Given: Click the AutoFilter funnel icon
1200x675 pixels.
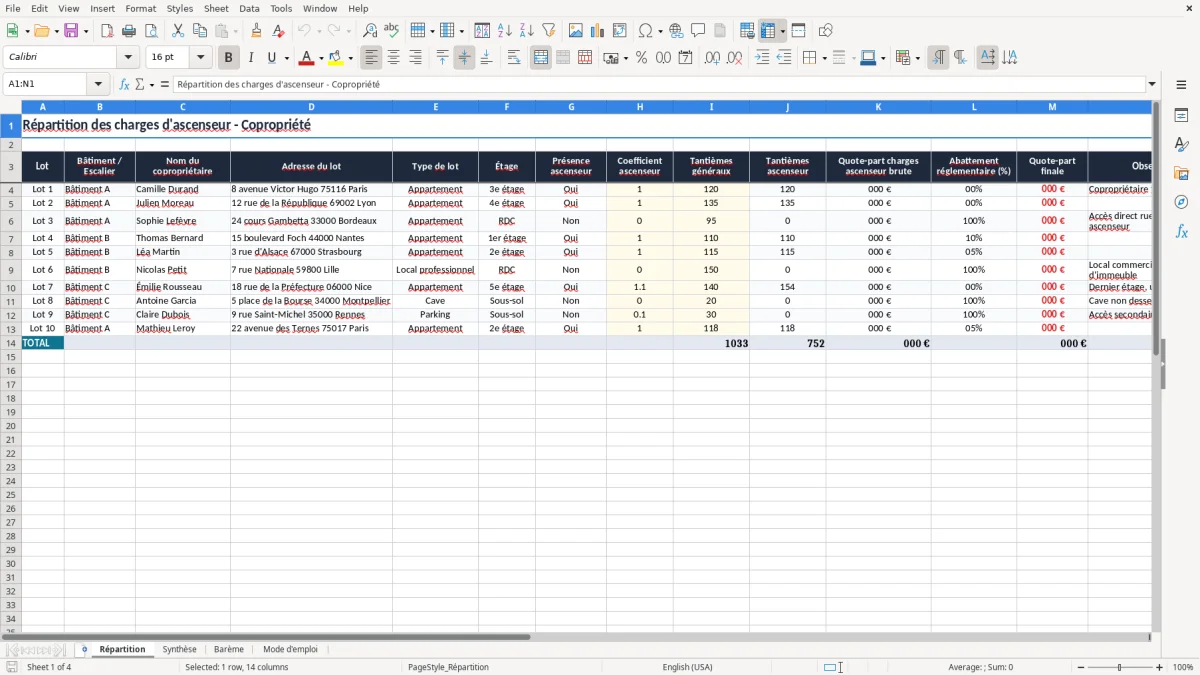Looking at the screenshot, I should 549,31.
